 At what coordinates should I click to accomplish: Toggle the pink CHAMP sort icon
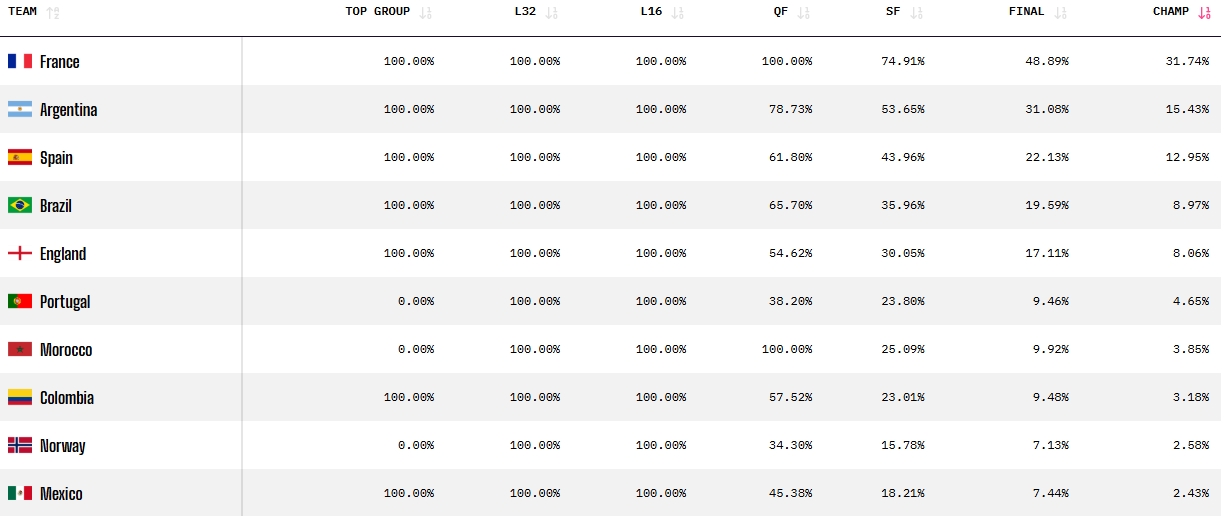(1204, 13)
